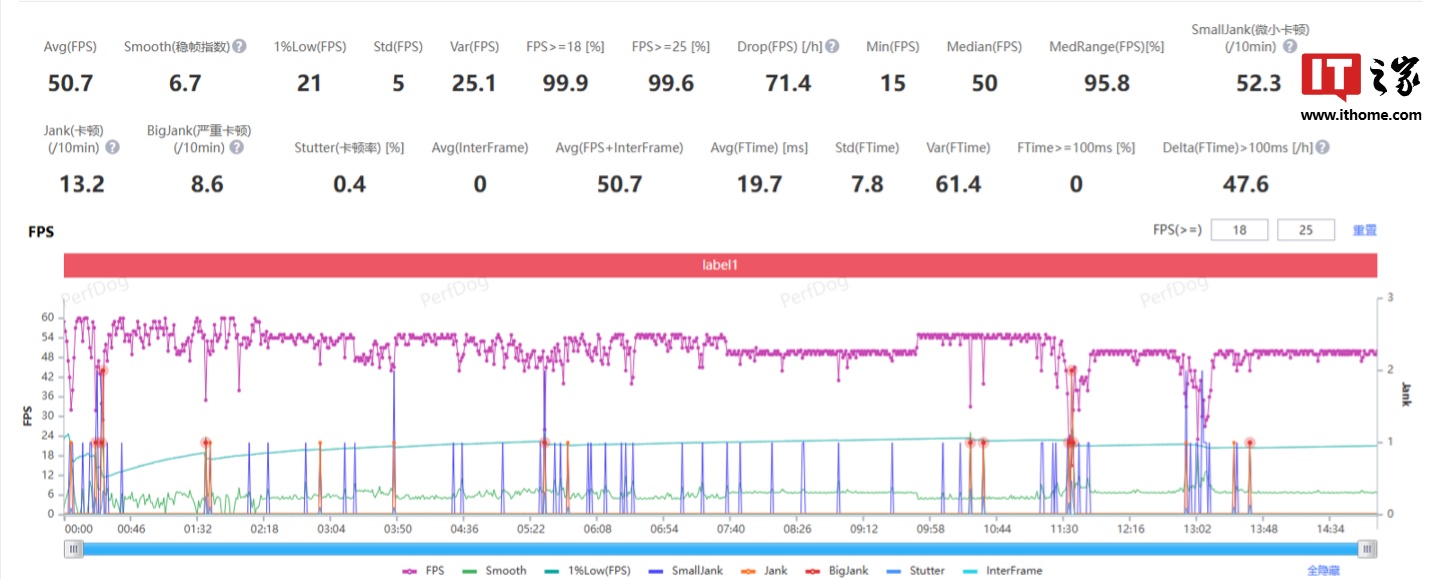Toggle Stutter series in legend
1440x579 pixels.
pos(915,570)
